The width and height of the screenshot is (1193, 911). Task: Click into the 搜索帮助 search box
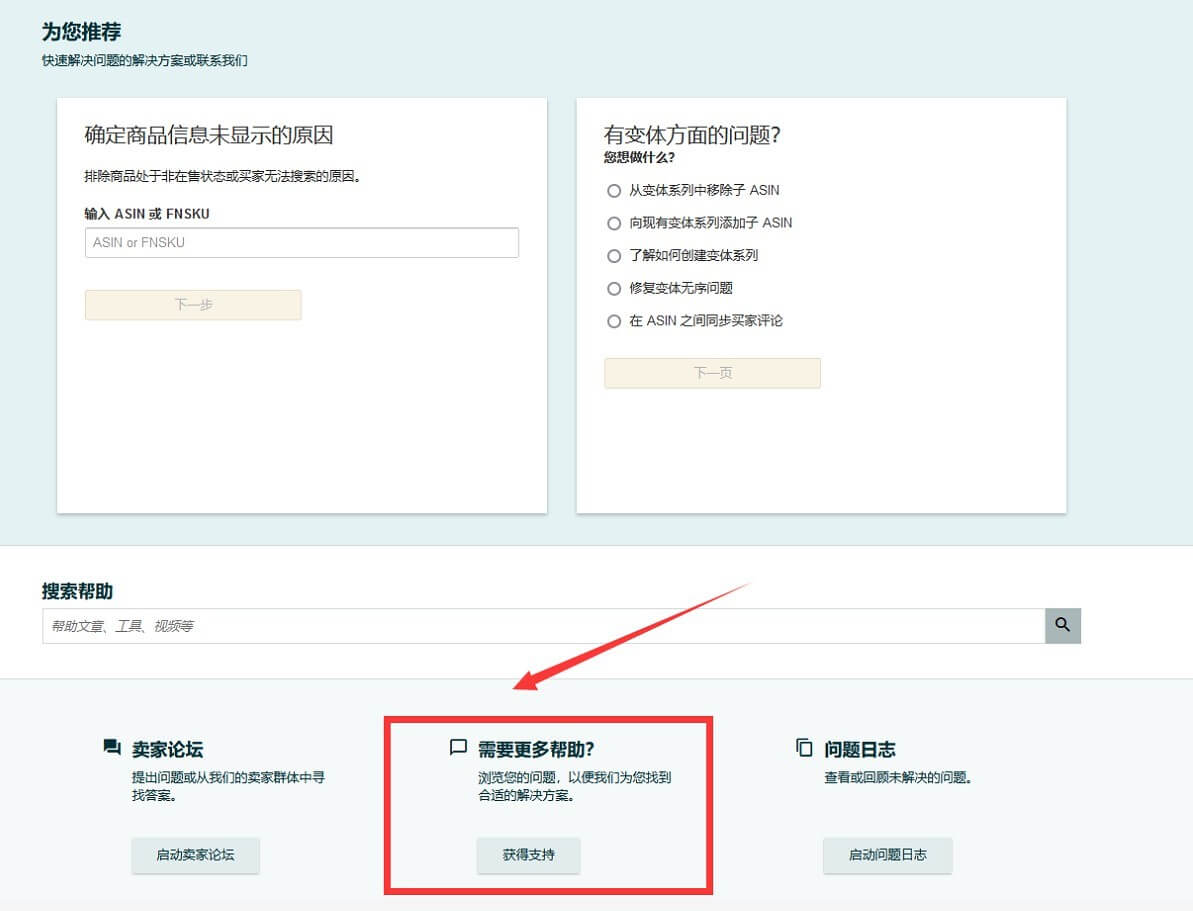[543, 626]
